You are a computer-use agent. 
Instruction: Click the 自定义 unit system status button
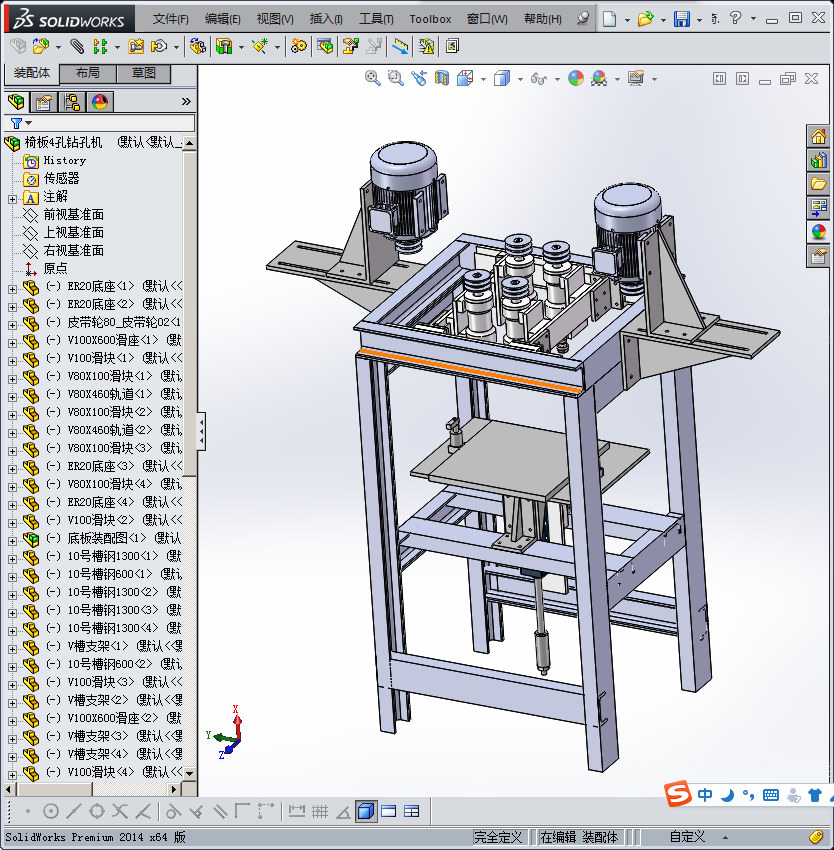(x=687, y=837)
